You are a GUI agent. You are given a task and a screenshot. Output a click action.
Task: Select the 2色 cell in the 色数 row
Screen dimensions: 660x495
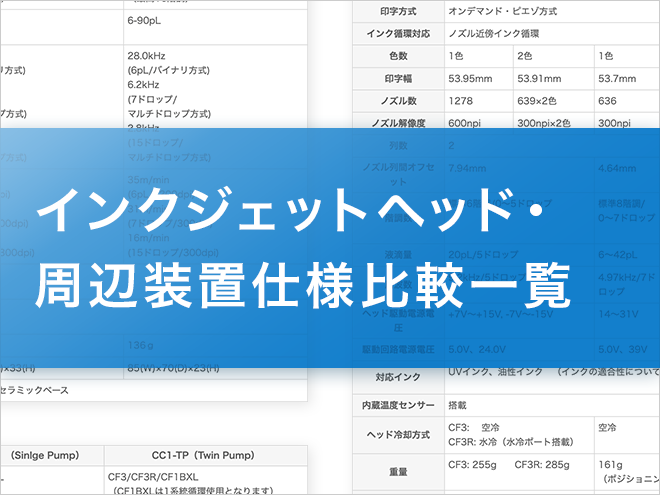tap(528, 56)
